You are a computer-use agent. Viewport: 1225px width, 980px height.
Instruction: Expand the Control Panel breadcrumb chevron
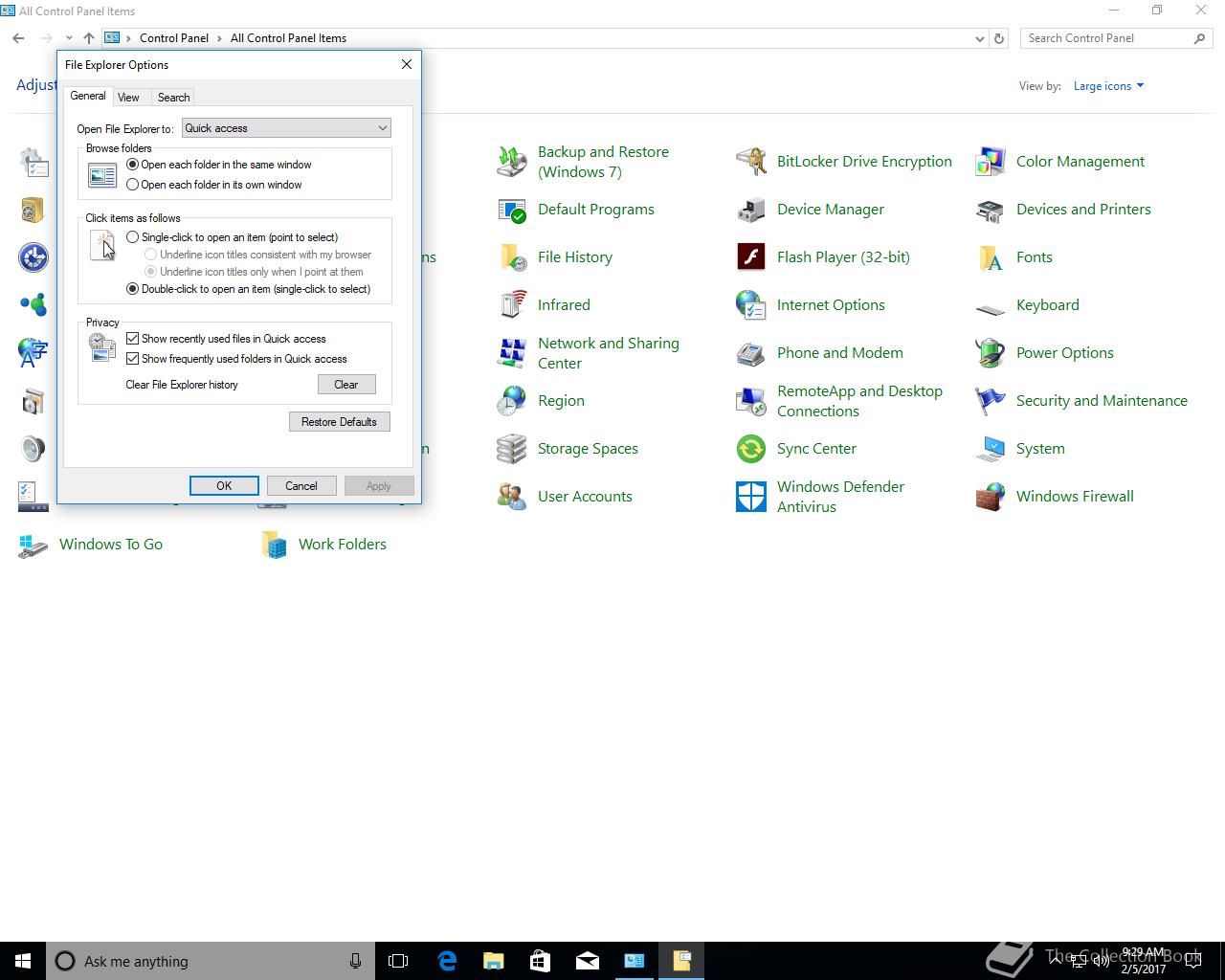pos(219,38)
